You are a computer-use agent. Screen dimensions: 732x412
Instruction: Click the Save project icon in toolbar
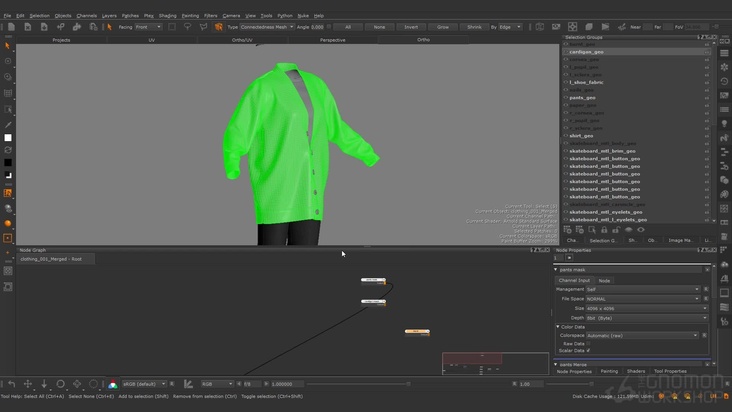tap(44, 27)
